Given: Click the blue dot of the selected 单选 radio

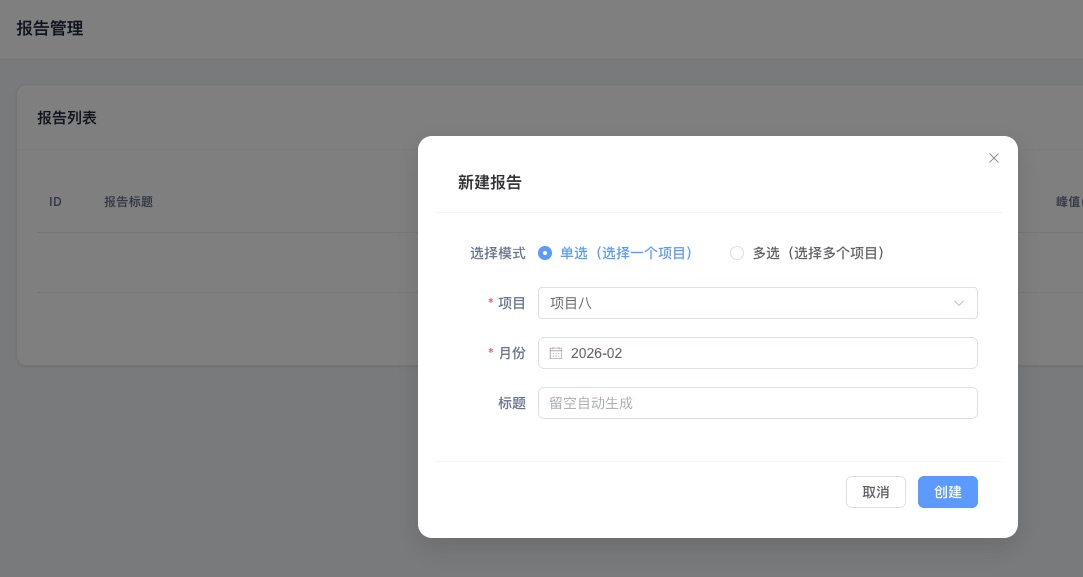Looking at the screenshot, I should point(545,253).
